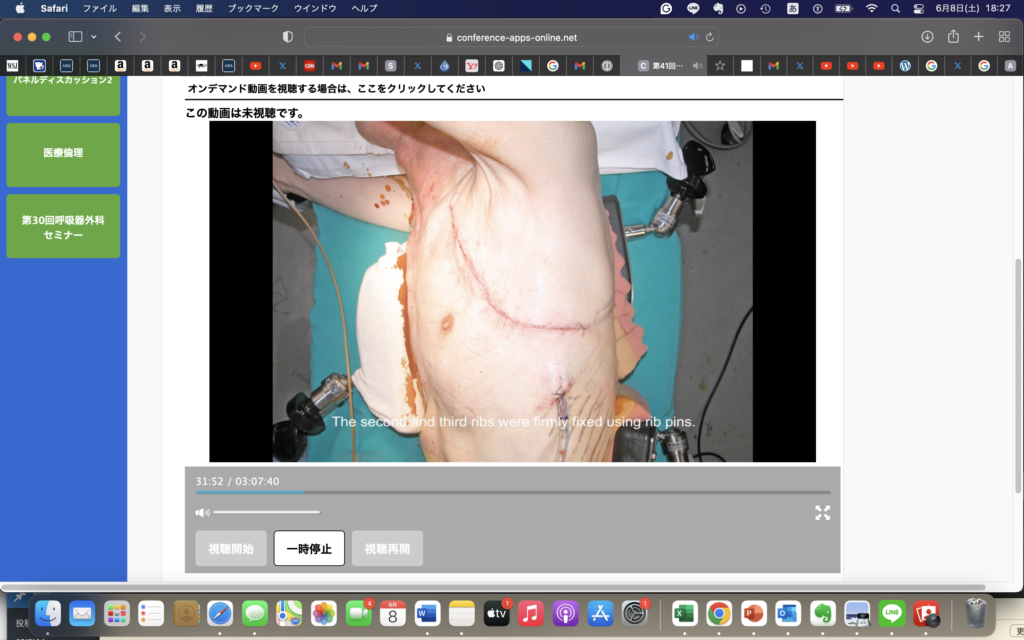The width and height of the screenshot is (1024, 640).
Task: Adjust the volume slider bar
Action: [267, 512]
